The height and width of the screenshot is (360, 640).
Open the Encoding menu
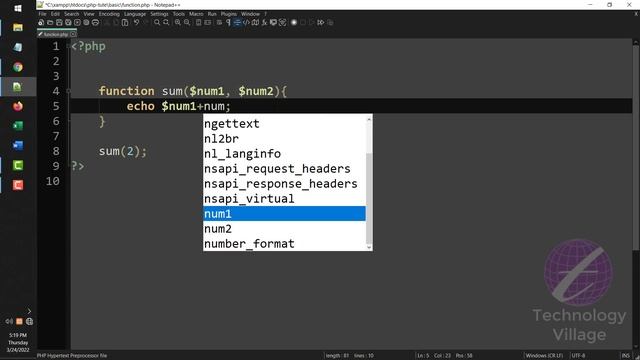click(109, 14)
